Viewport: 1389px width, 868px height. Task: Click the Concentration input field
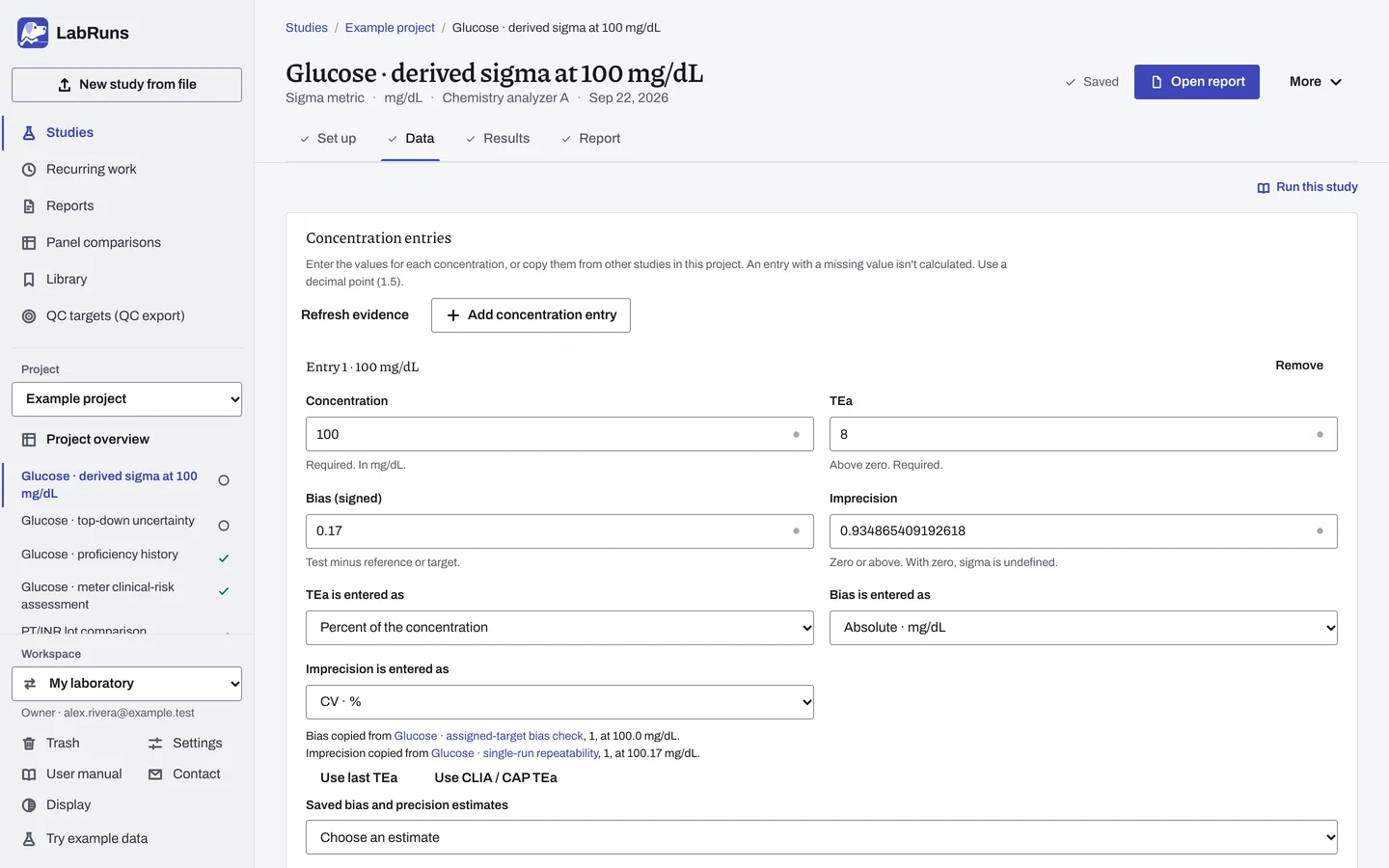559,434
